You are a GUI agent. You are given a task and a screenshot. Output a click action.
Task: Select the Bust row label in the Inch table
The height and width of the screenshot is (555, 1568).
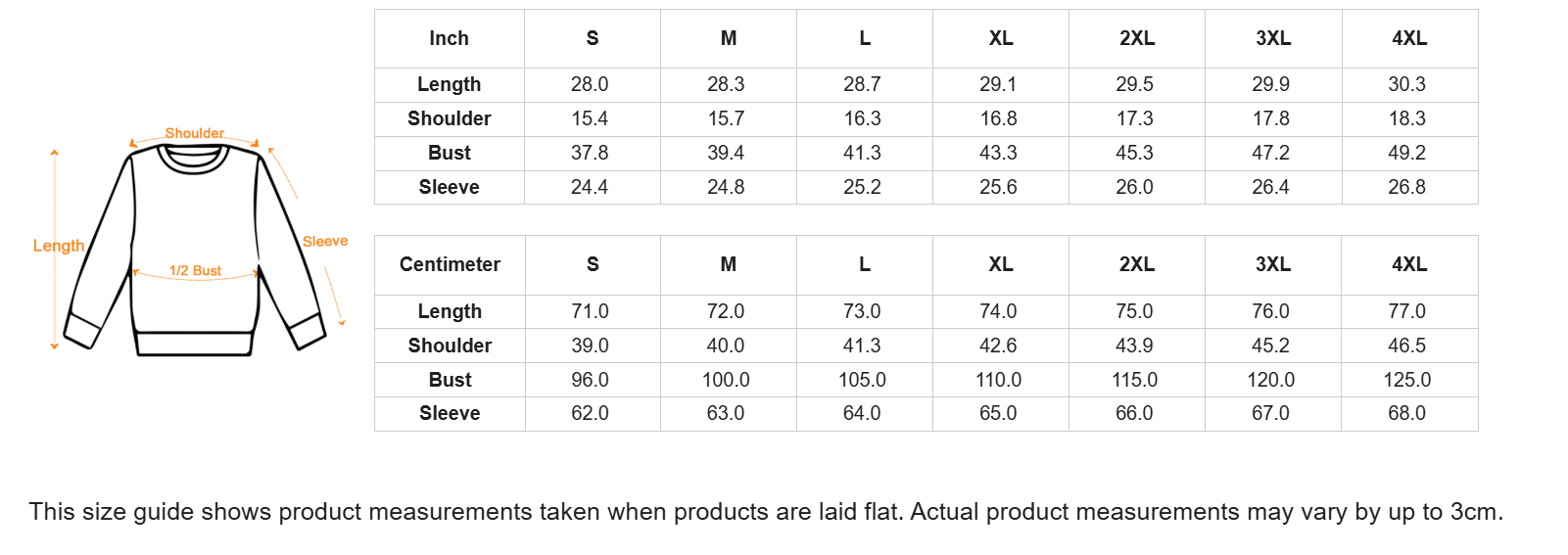(x=449, y=153)
